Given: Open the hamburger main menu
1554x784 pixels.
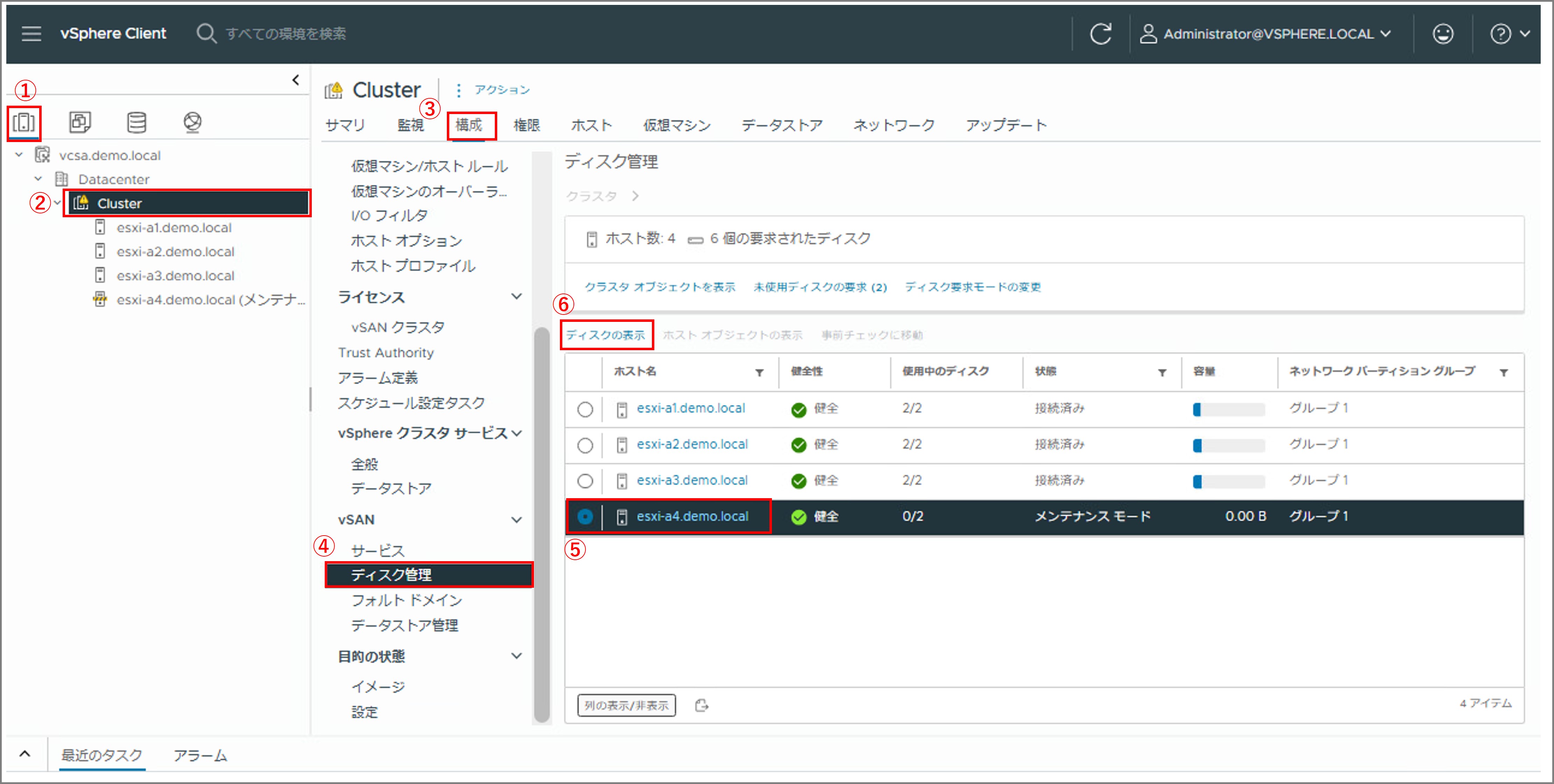Looking at the screenshot, I should click(x=31, y=34).
